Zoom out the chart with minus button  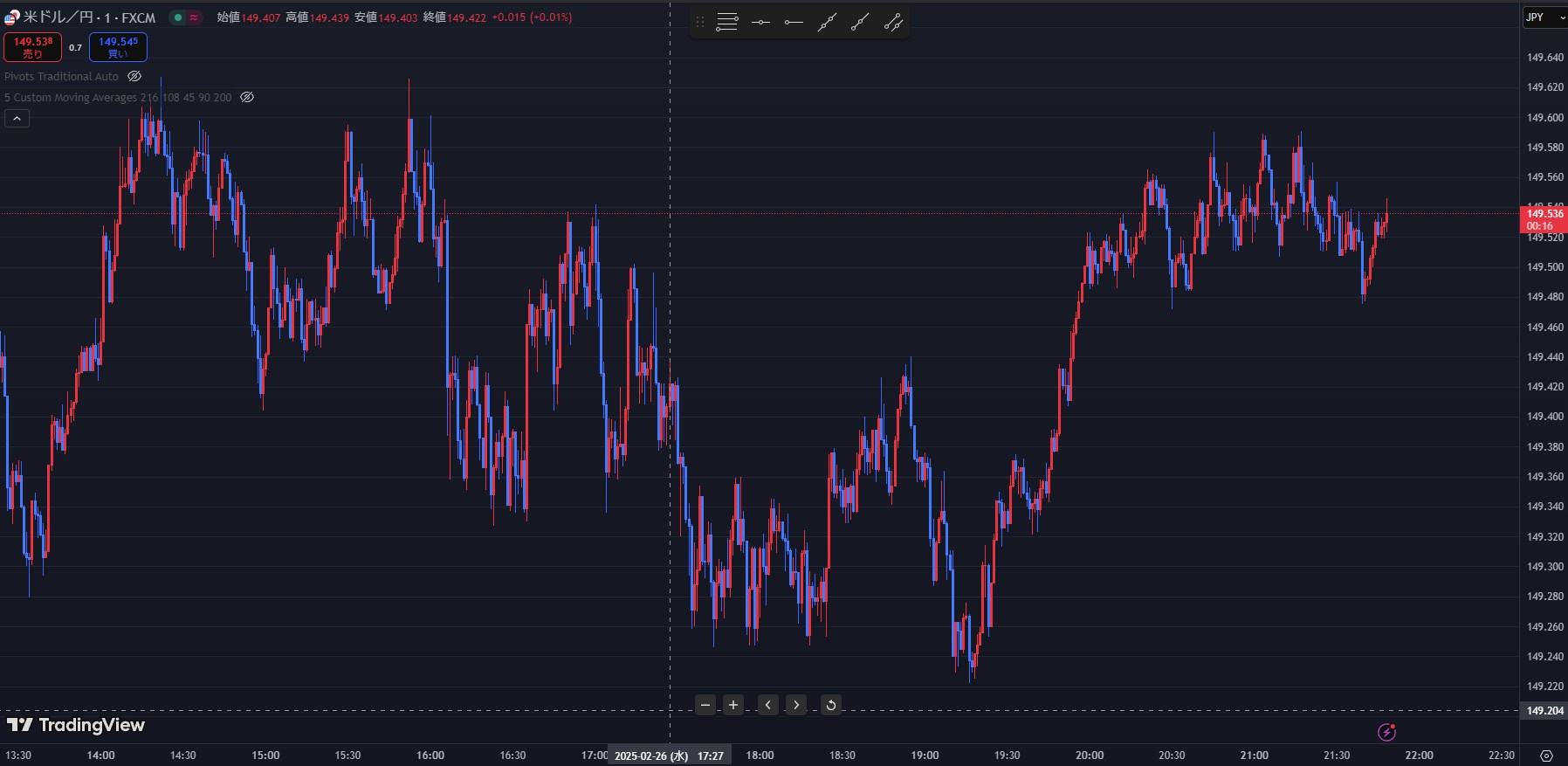705,705
